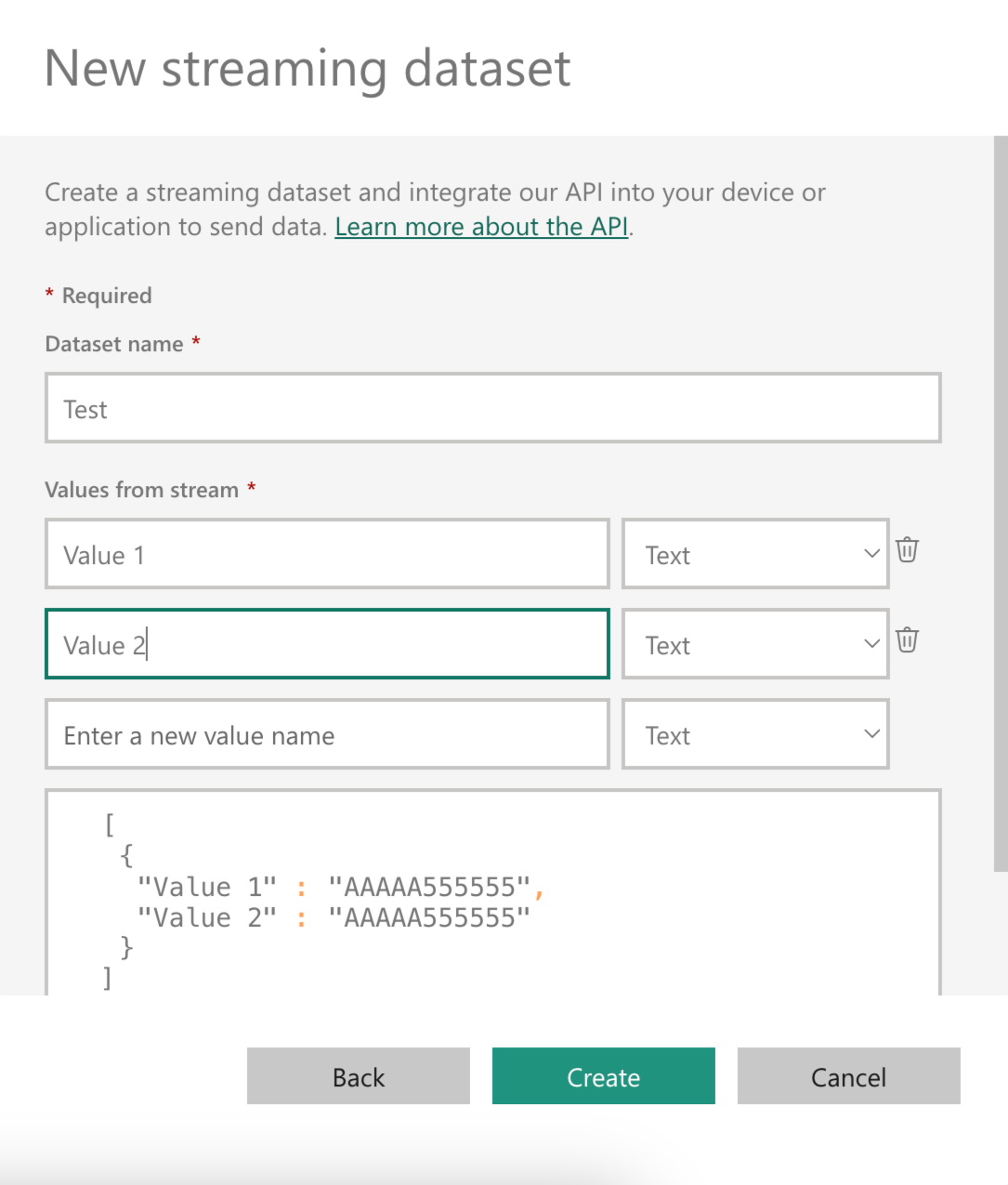This screenshot has height=1185, width=1008.
Task: Remove the Value 2 row using its trash icon
Action: click(907, 640)
